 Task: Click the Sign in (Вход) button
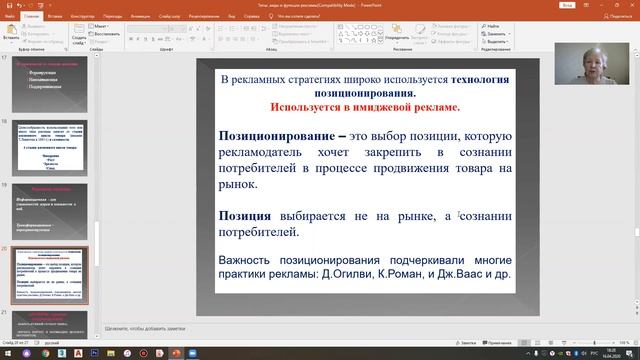click(567, 5)
